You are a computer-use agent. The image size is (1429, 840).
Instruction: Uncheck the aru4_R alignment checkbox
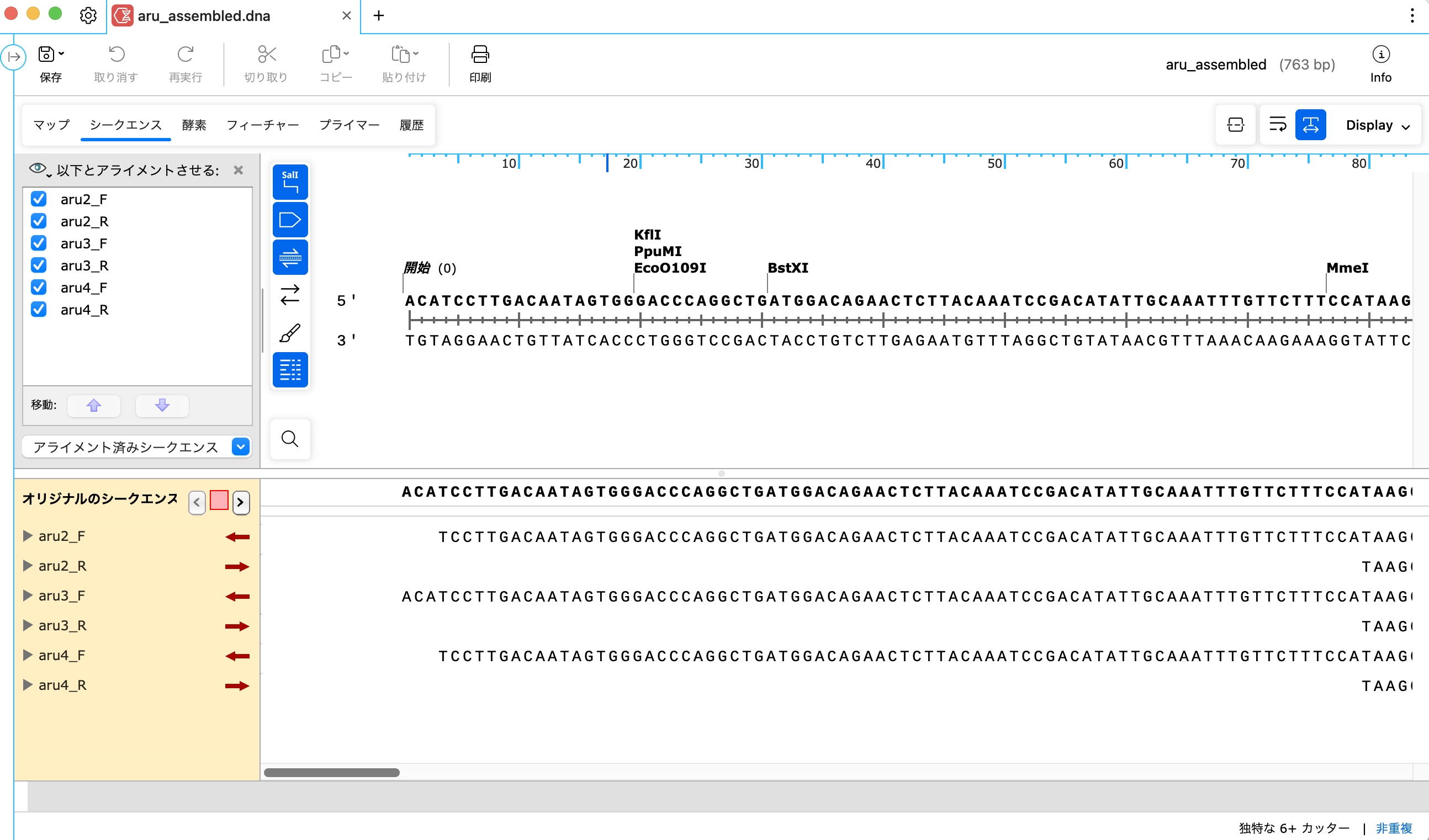tap(38, 310)
